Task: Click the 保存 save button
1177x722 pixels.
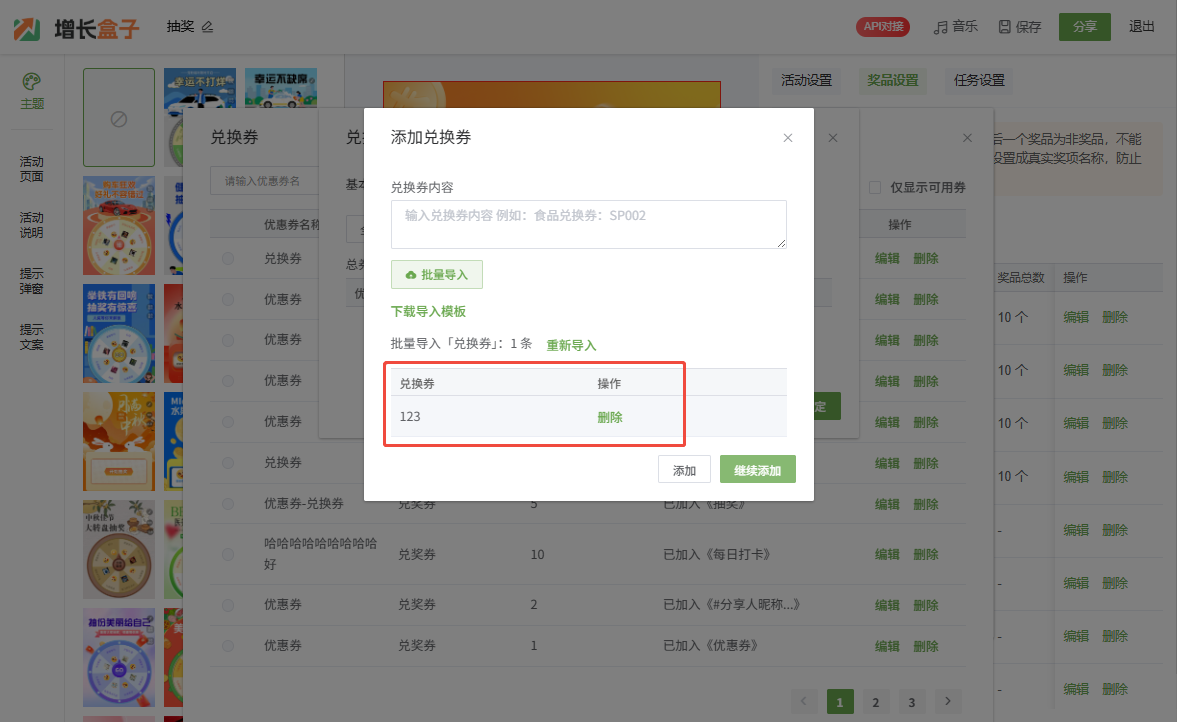Action: point(1019,27)
